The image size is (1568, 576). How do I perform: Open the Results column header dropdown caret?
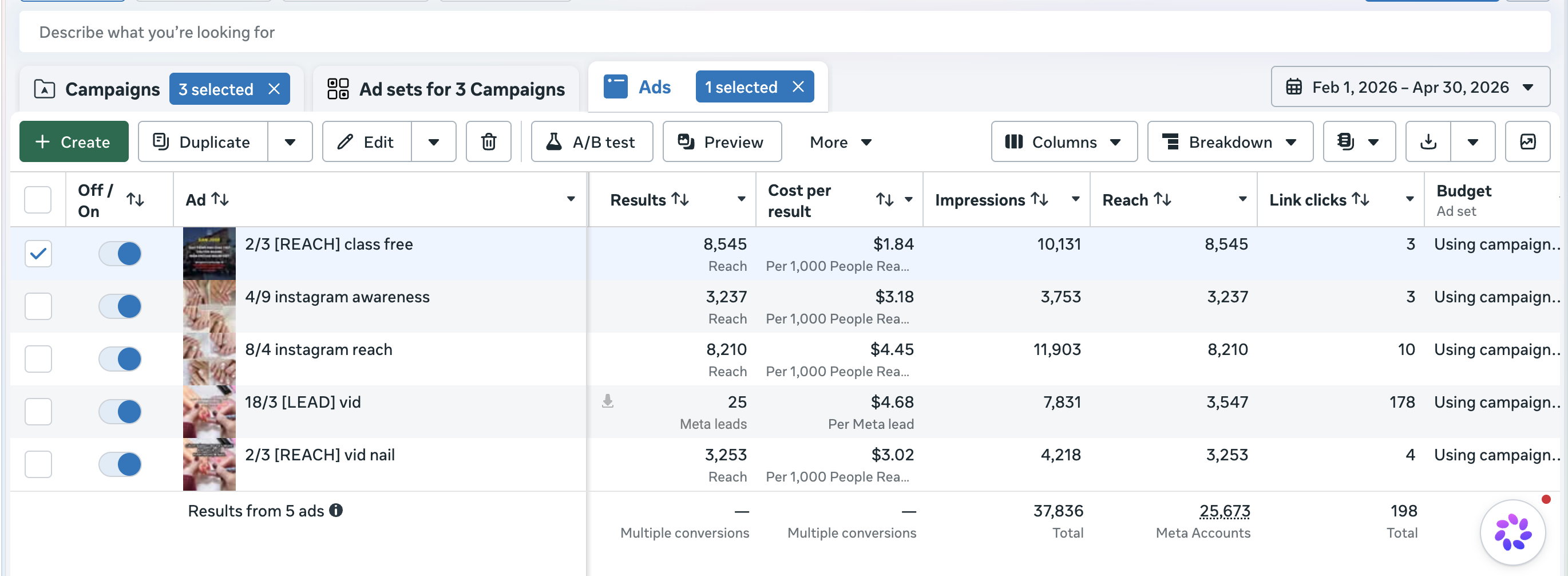(741, 199)
